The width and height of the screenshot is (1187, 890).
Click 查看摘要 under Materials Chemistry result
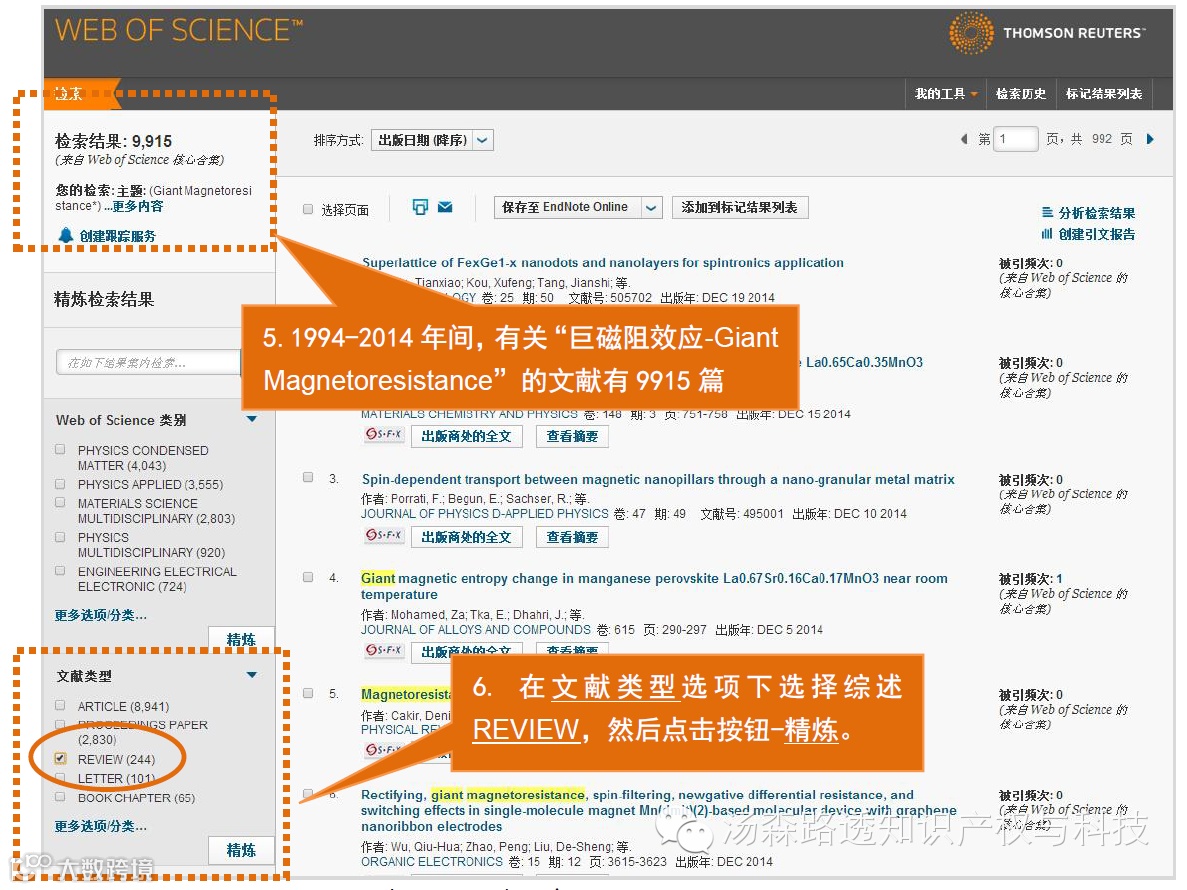tap(572, 436)
